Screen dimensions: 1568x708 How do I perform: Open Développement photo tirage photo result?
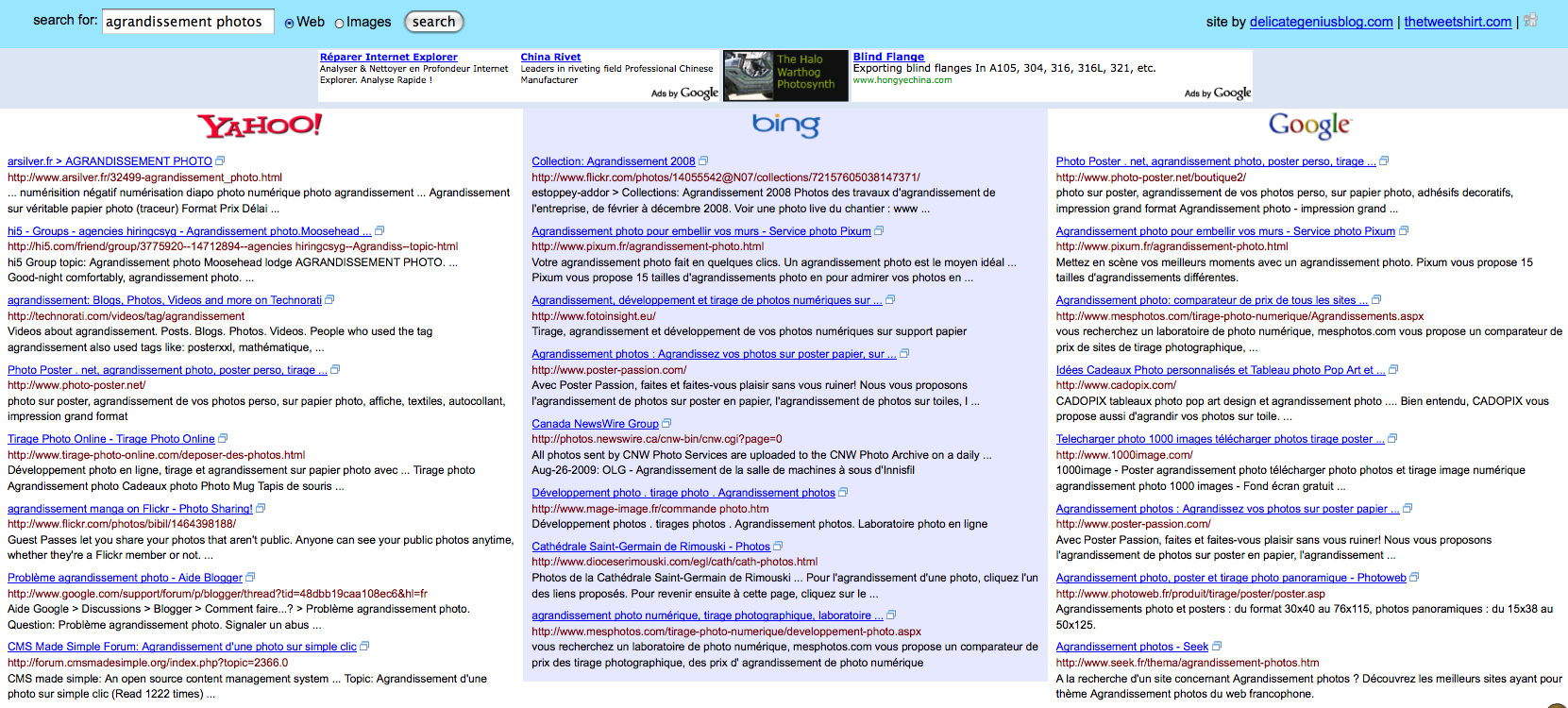[683, 493]
